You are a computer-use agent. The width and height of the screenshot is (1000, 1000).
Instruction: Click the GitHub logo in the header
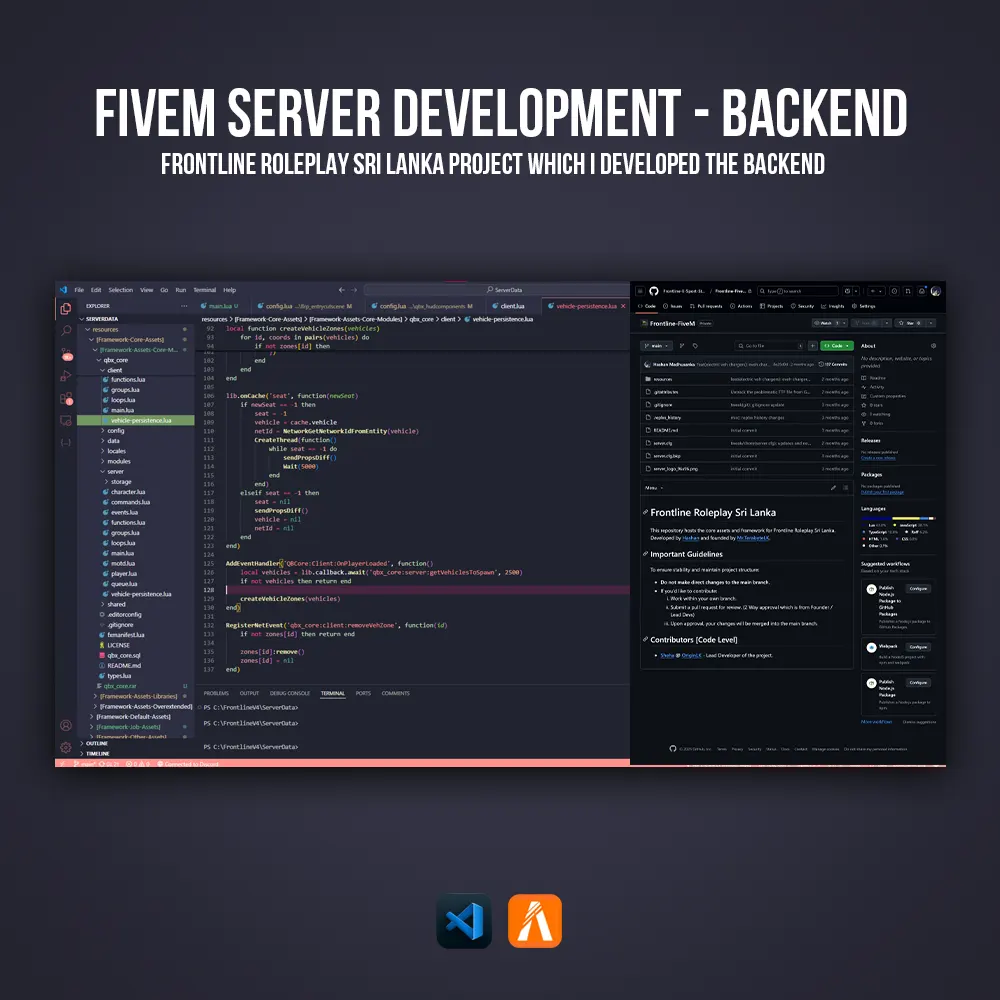[653, 291]
